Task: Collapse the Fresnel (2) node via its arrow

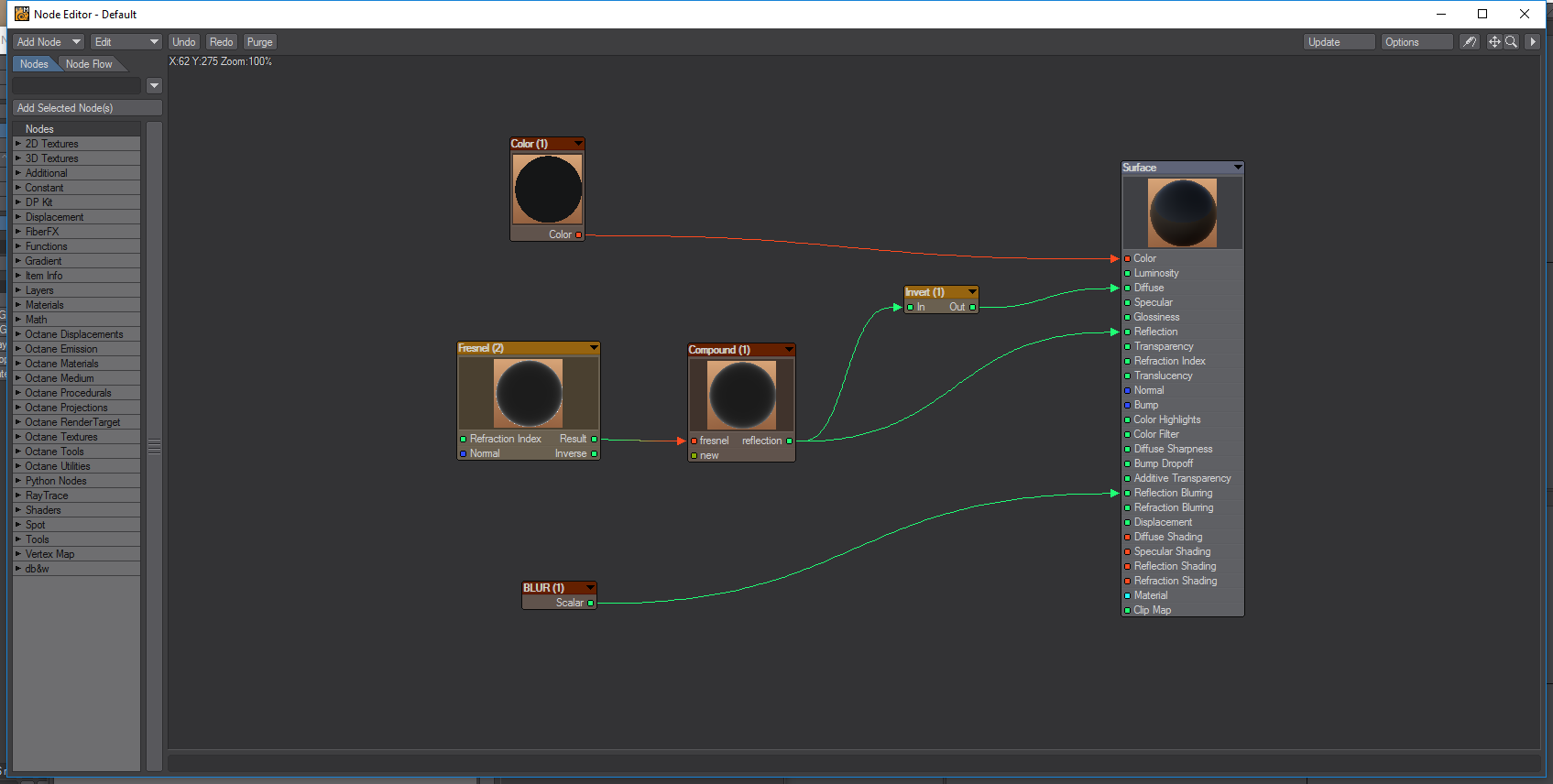Action: (x=594, y=348)
